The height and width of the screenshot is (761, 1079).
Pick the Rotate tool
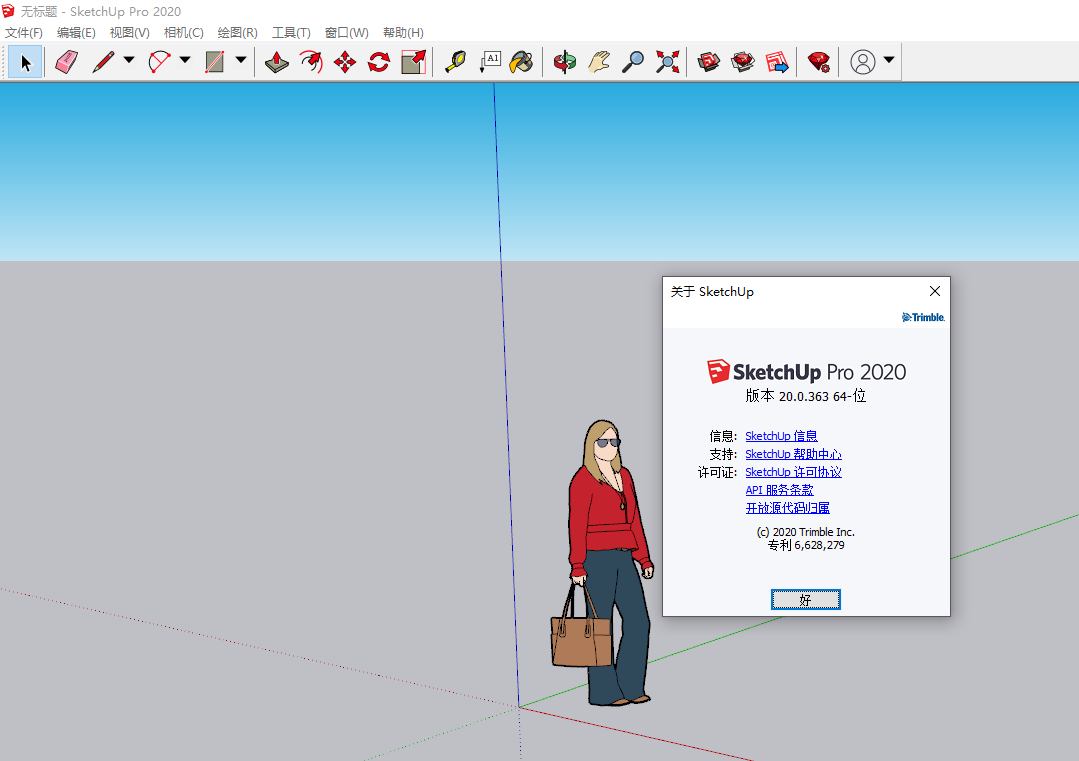[379, 62]
